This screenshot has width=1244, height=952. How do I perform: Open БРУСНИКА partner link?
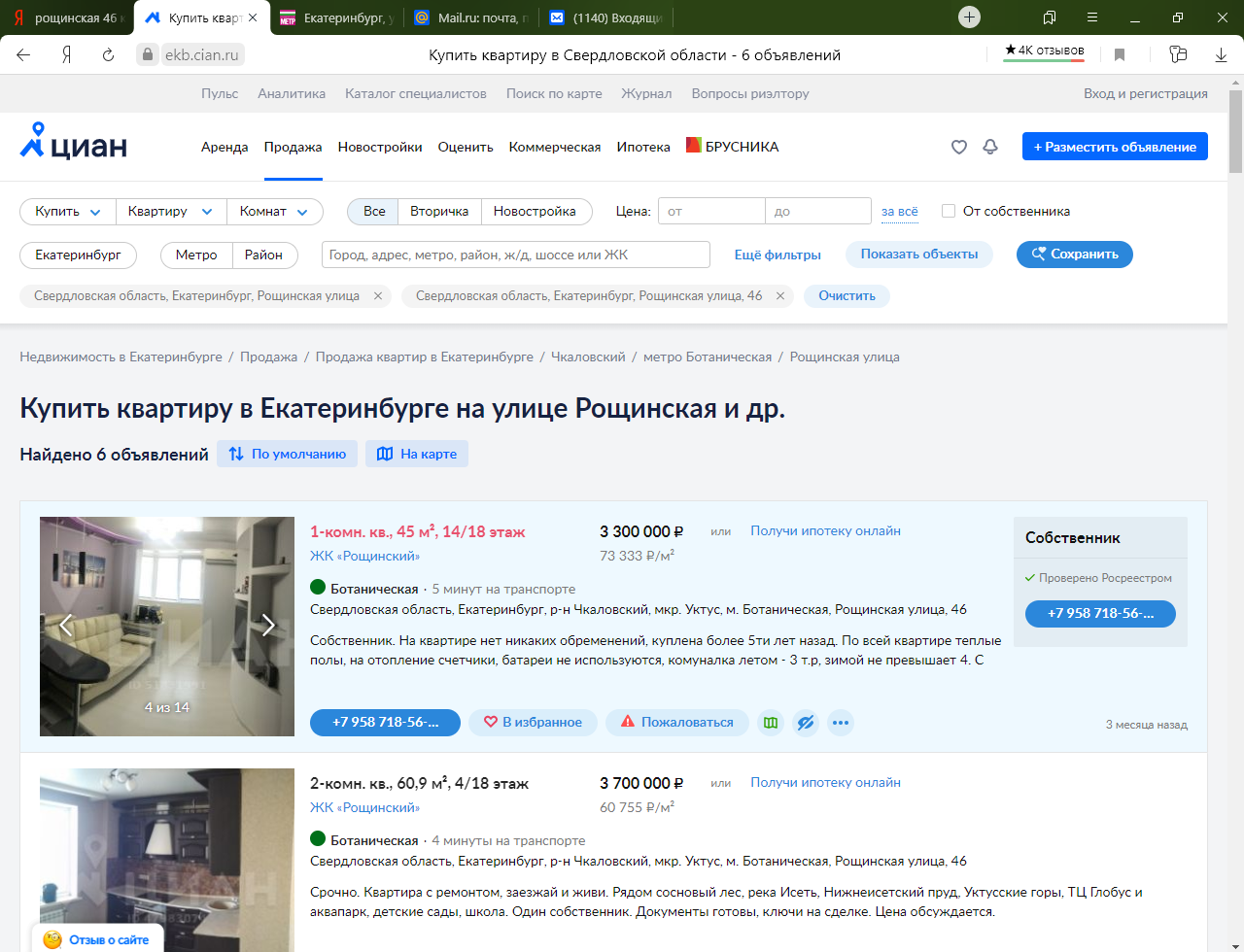732,146
